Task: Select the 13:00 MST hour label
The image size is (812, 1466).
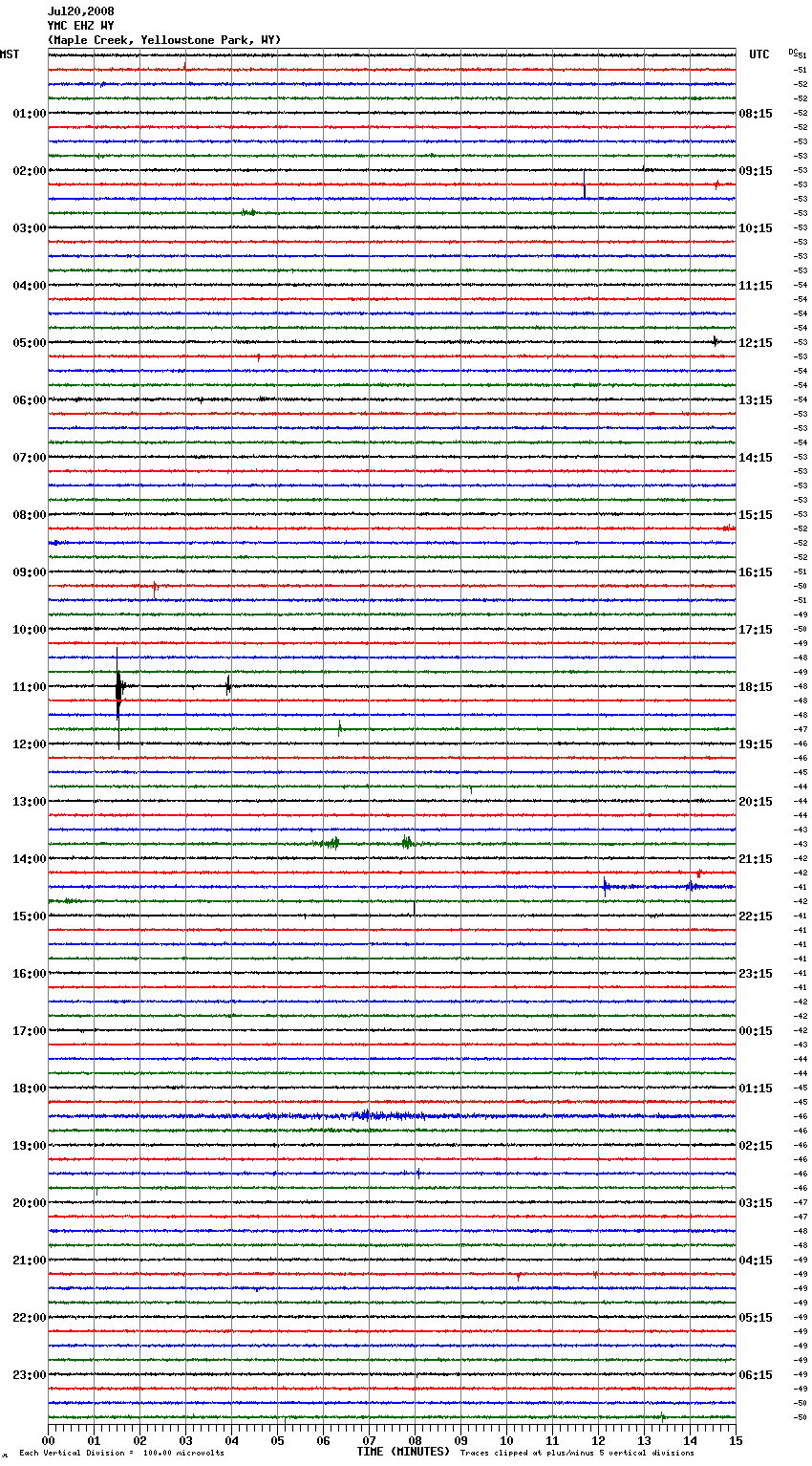Action: 29,802
